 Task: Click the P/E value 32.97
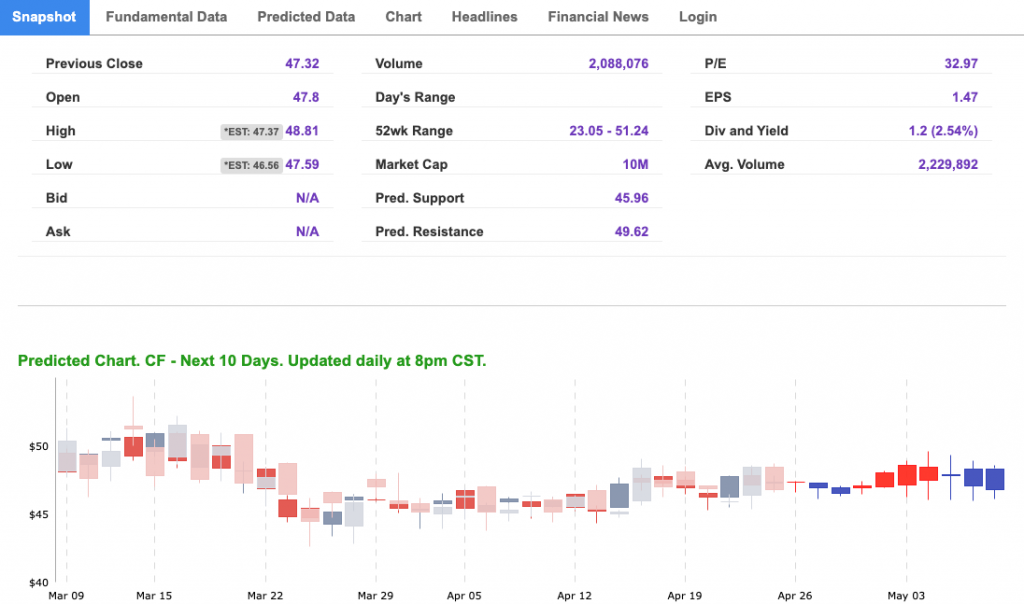[960, 64]
